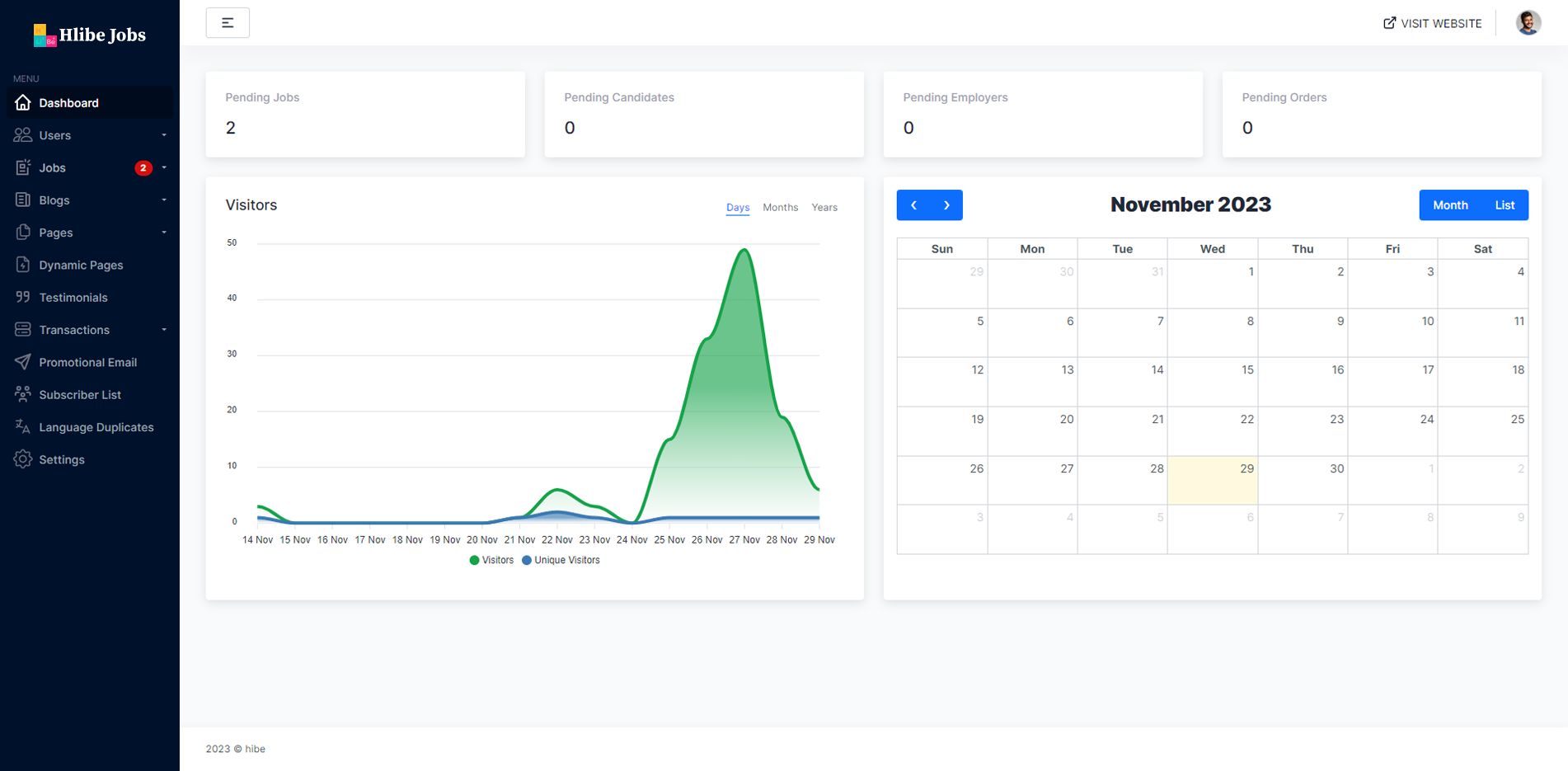Switch calendar to List view

click(x=1504, y=205)
